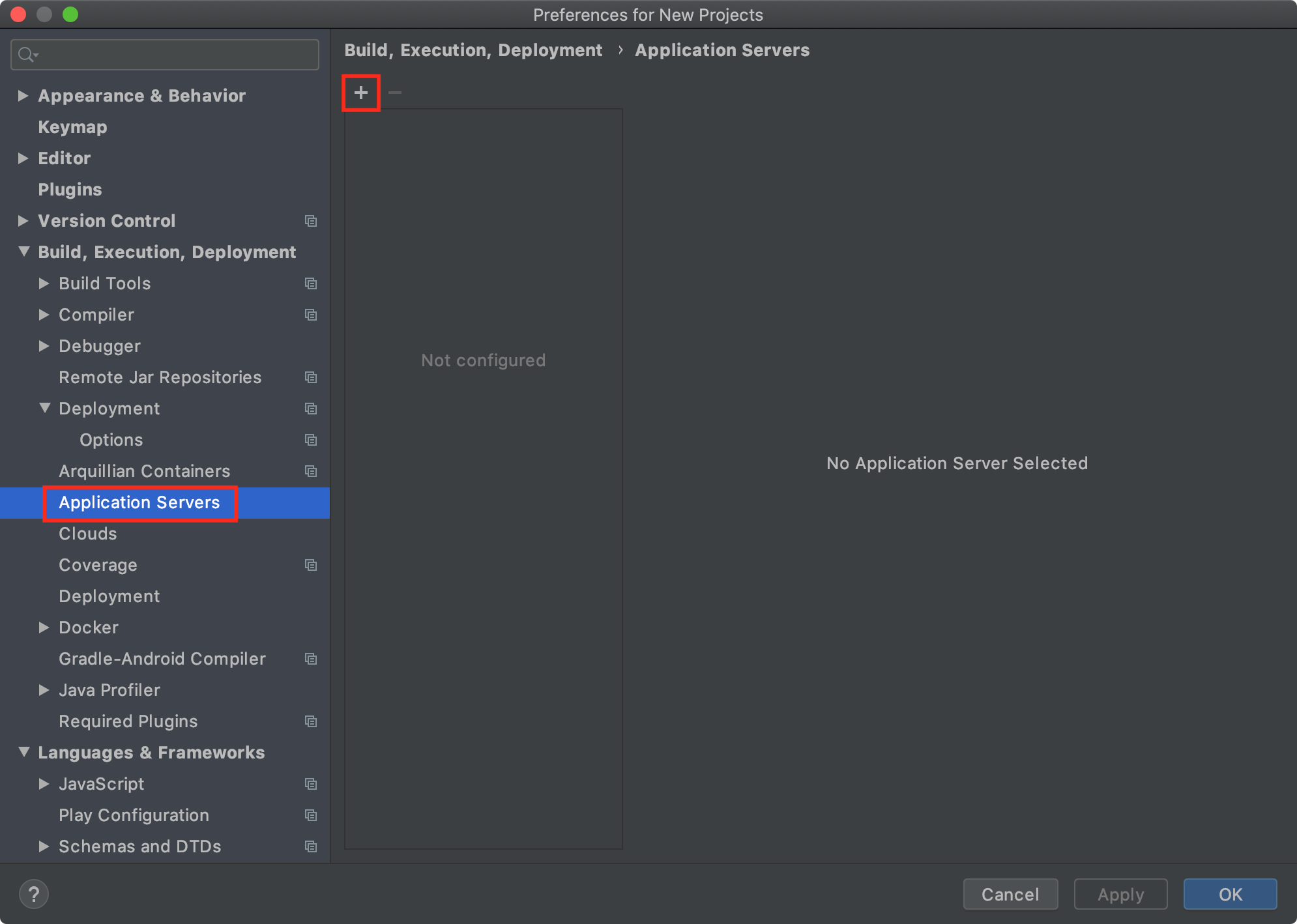This screenshot has width=1297, height=924.
Task: Click the Apply button
Action: 1120,894
